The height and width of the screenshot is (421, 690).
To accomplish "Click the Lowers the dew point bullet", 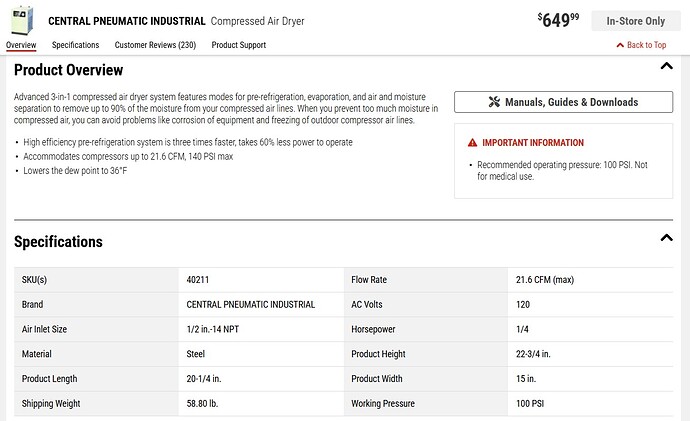I will tap(75, 171).
